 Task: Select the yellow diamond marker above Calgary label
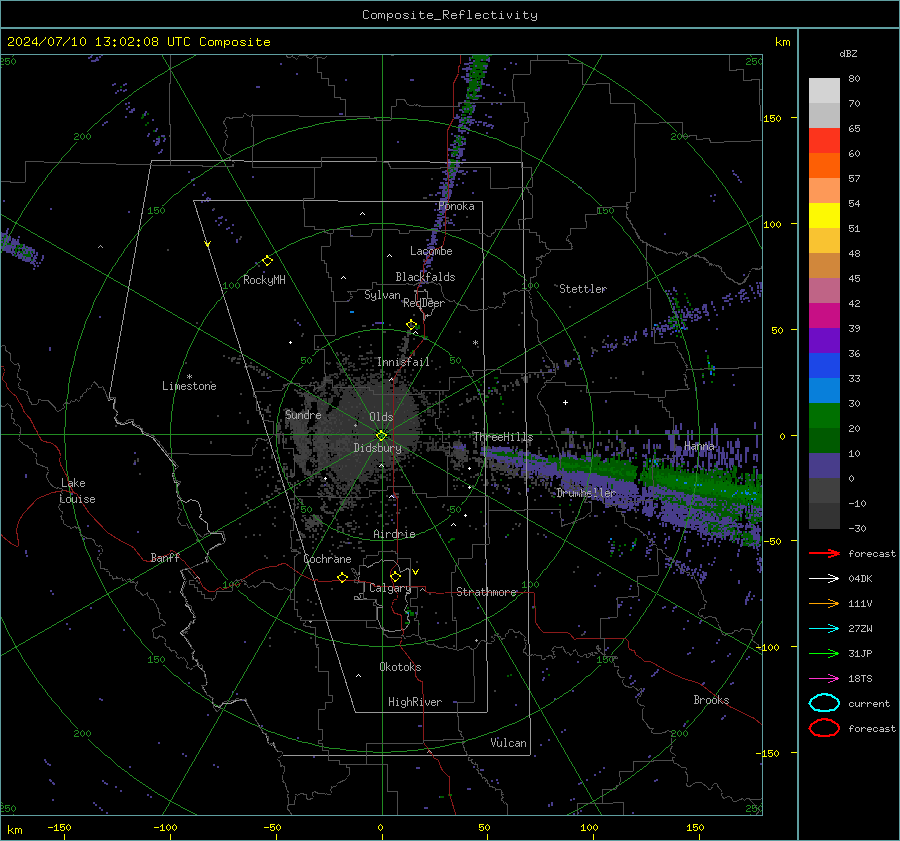395,576
